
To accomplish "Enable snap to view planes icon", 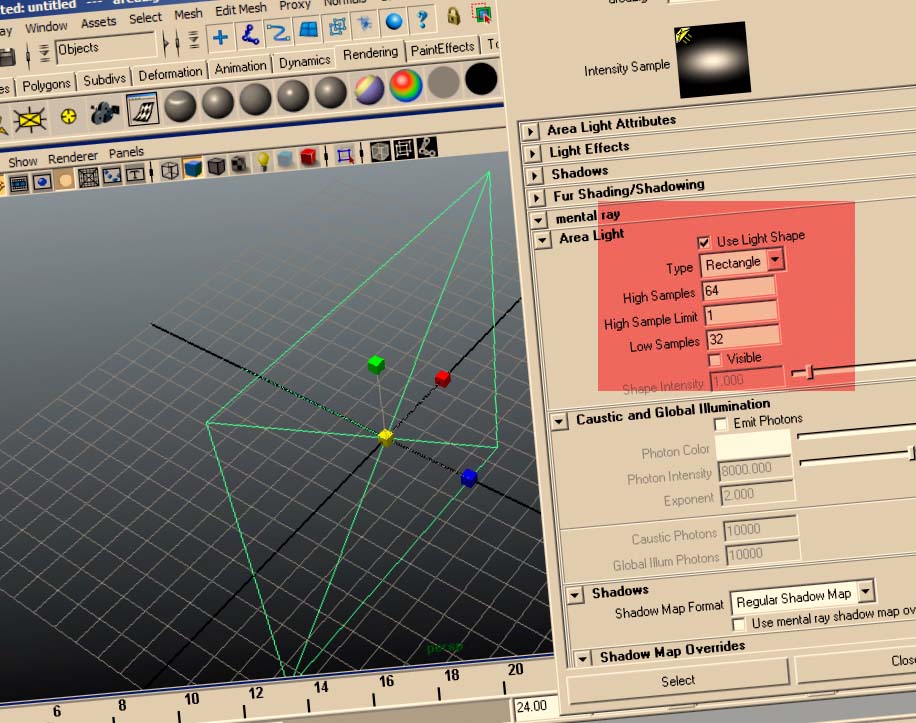I will pos(308,29).
